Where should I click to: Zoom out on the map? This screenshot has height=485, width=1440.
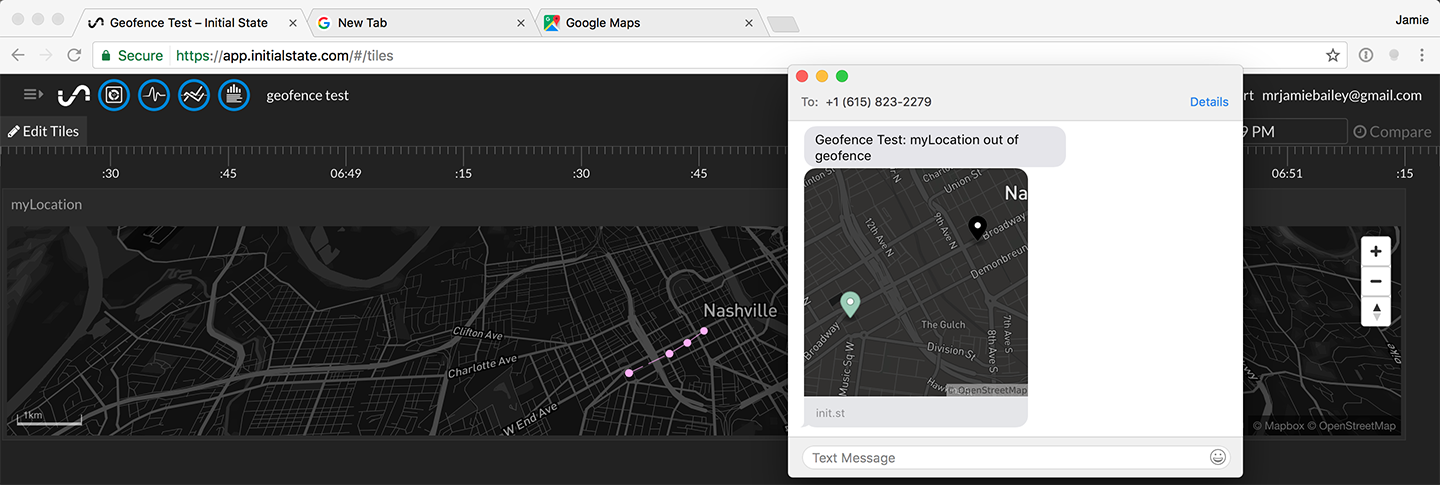tap(1376, 281)
